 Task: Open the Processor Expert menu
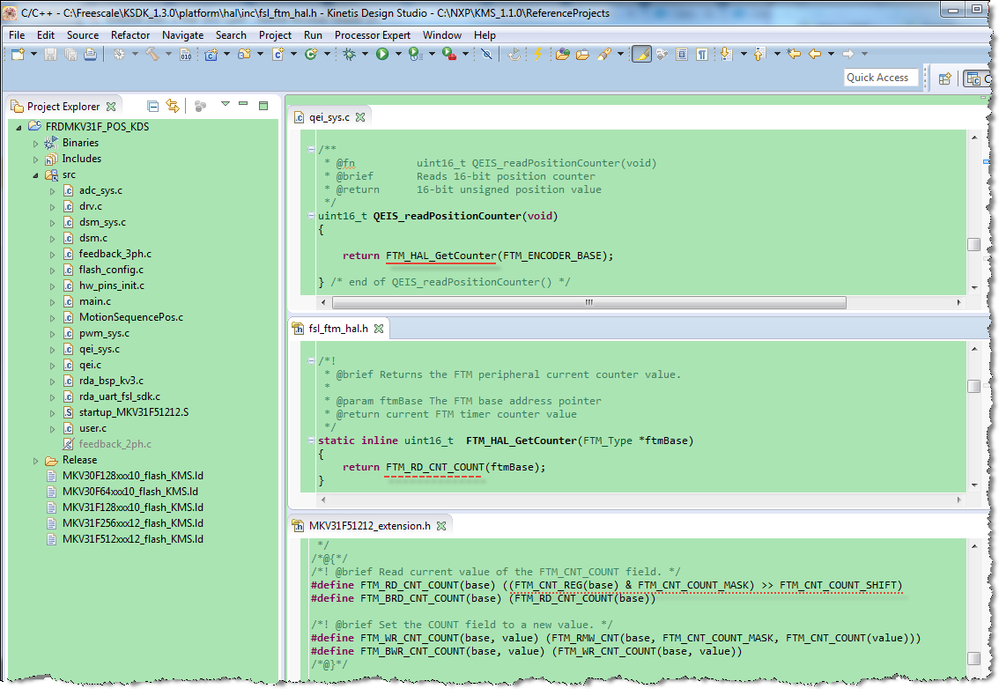(x=372, y=35)
